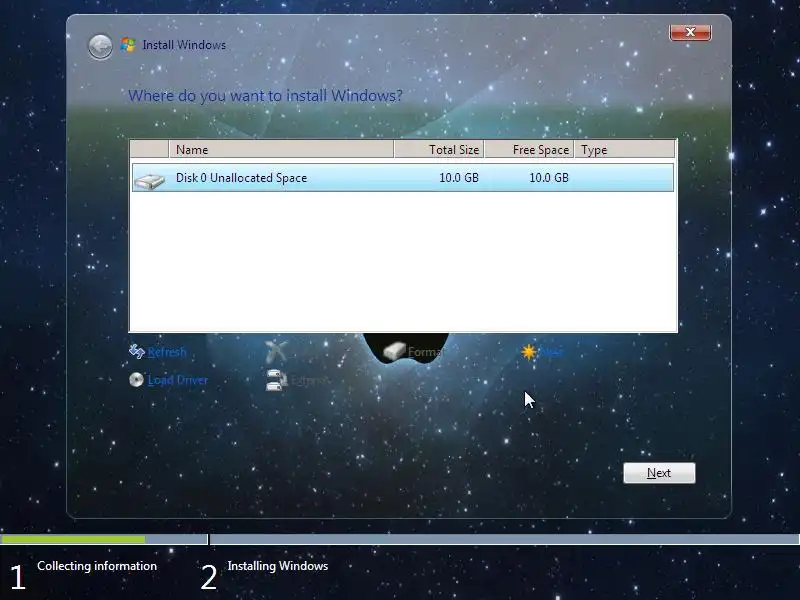
Task: Click the Next button
Action: pyautogui.click(x=659, y=473)
